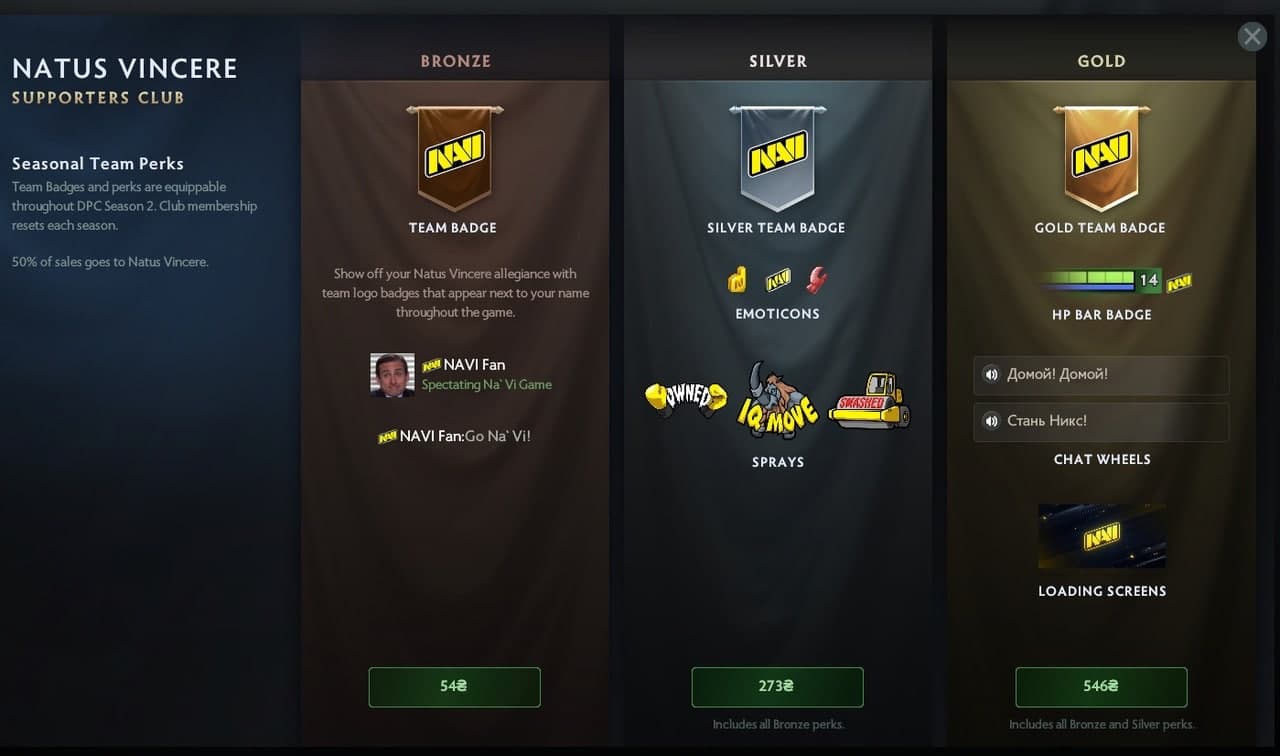Click the Gold tier header
The height and width of the screenshot is (756, 1280).
[1101, 61]
